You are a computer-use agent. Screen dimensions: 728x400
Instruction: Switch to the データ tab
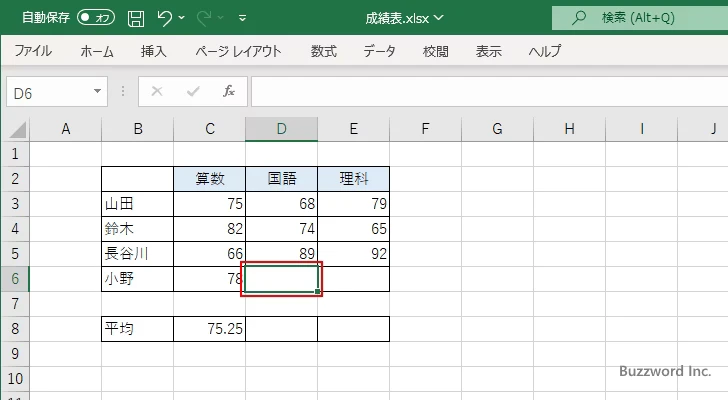pyautogui.click(x=379, y=51)
